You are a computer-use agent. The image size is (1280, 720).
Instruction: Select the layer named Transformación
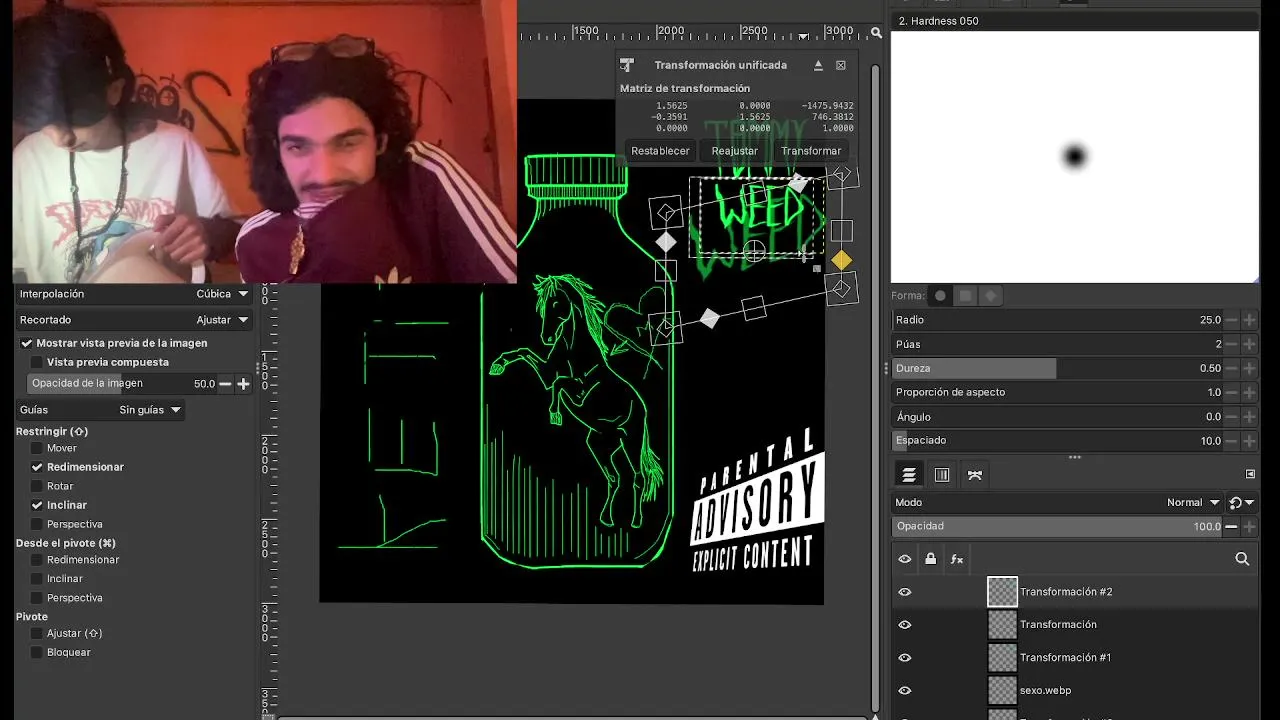[1058, 625]
